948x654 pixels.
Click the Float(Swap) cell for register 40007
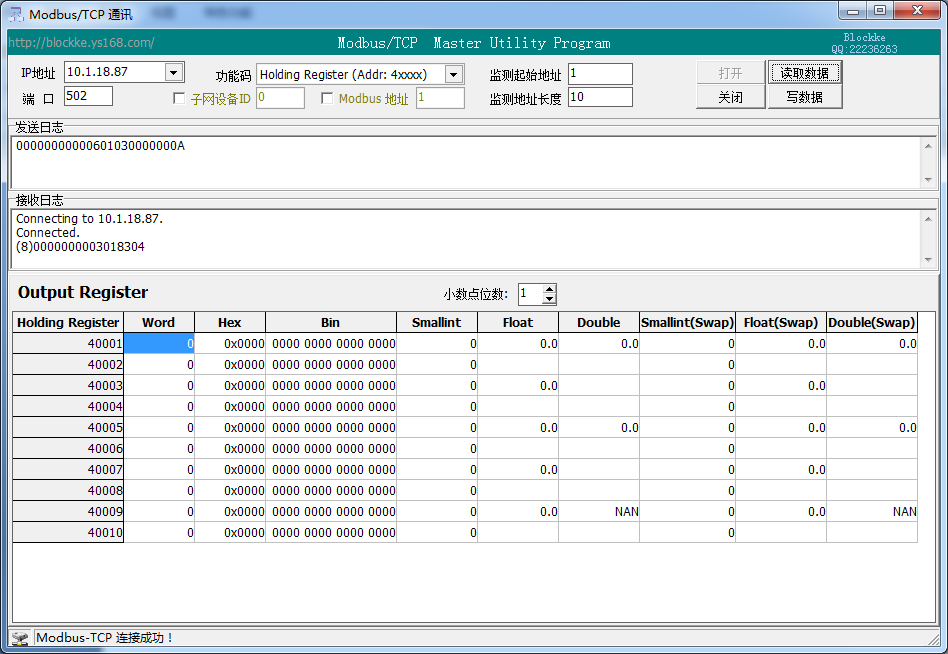tap(781, 470)
